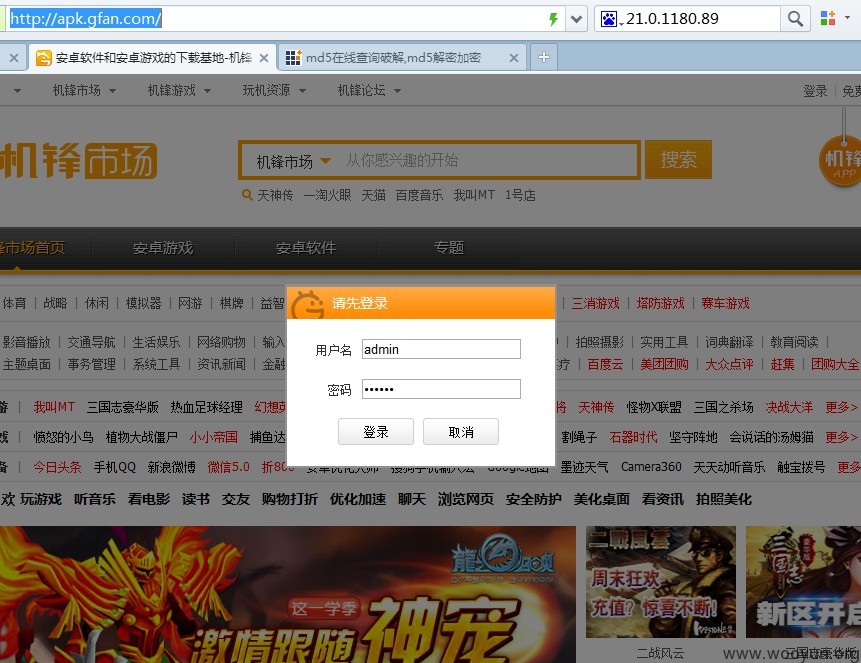Open the 机锋市场 search category dropdown
This screenshot has height=663, width=861.
point(294,161)
